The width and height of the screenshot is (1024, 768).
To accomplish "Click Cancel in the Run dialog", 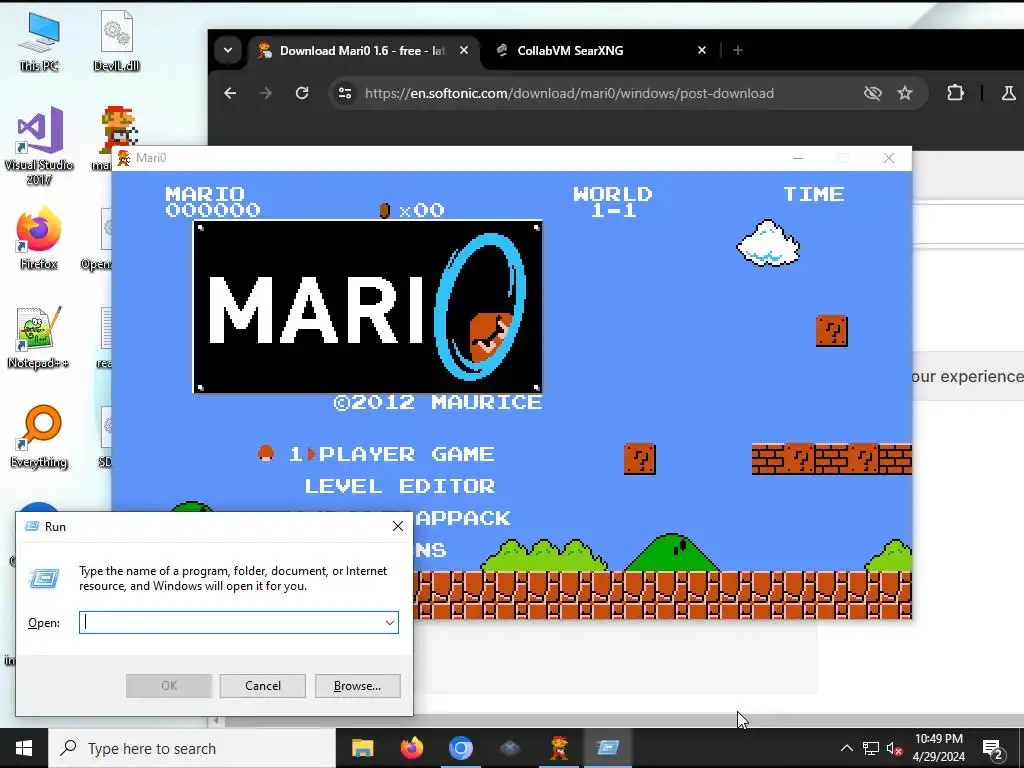I will [x=263, y=686].
